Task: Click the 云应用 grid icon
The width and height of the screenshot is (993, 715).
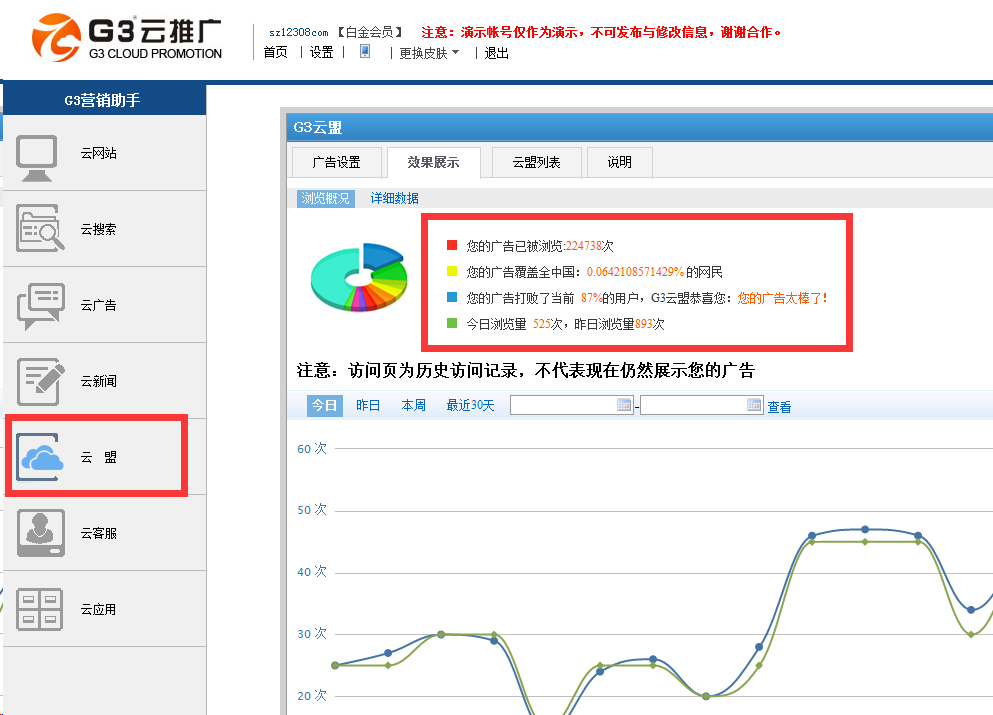Action: tap(40, 609)
